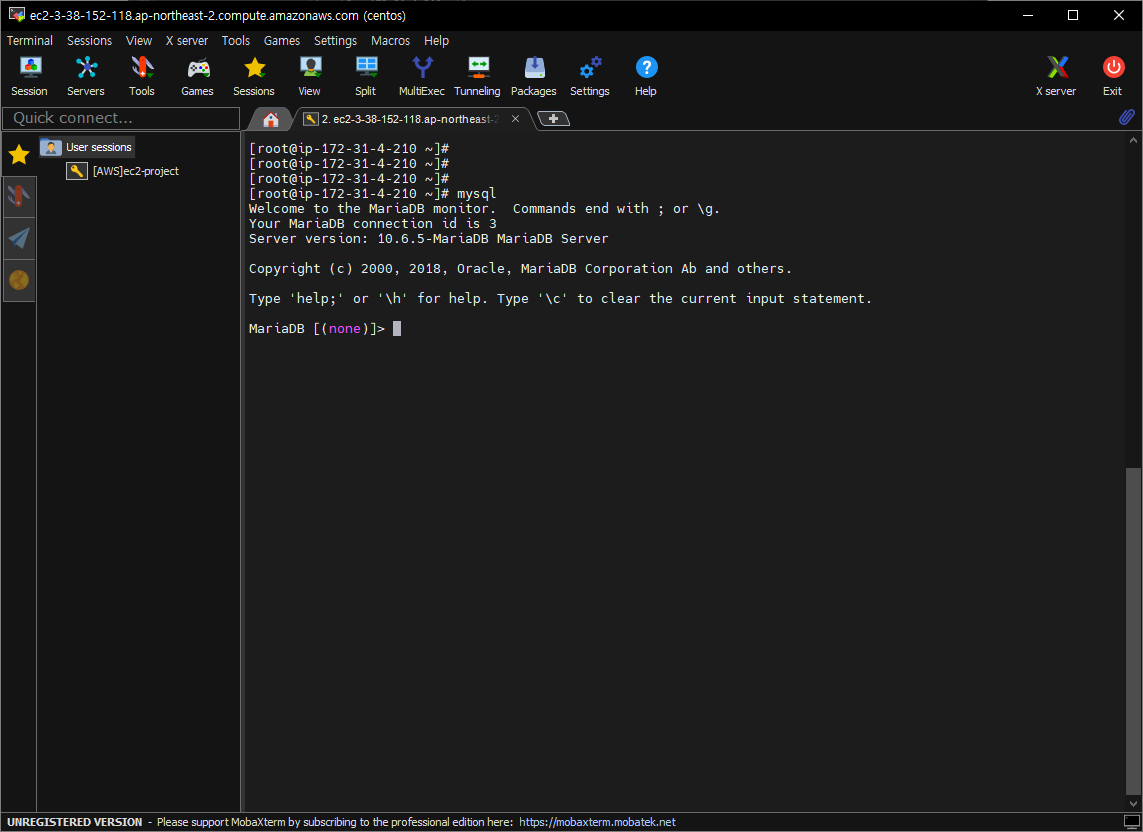Viewport: 1143px width, 832px height.
Task: Click the terminal scroll down arrow
Action: click(x=1133, y=804)
